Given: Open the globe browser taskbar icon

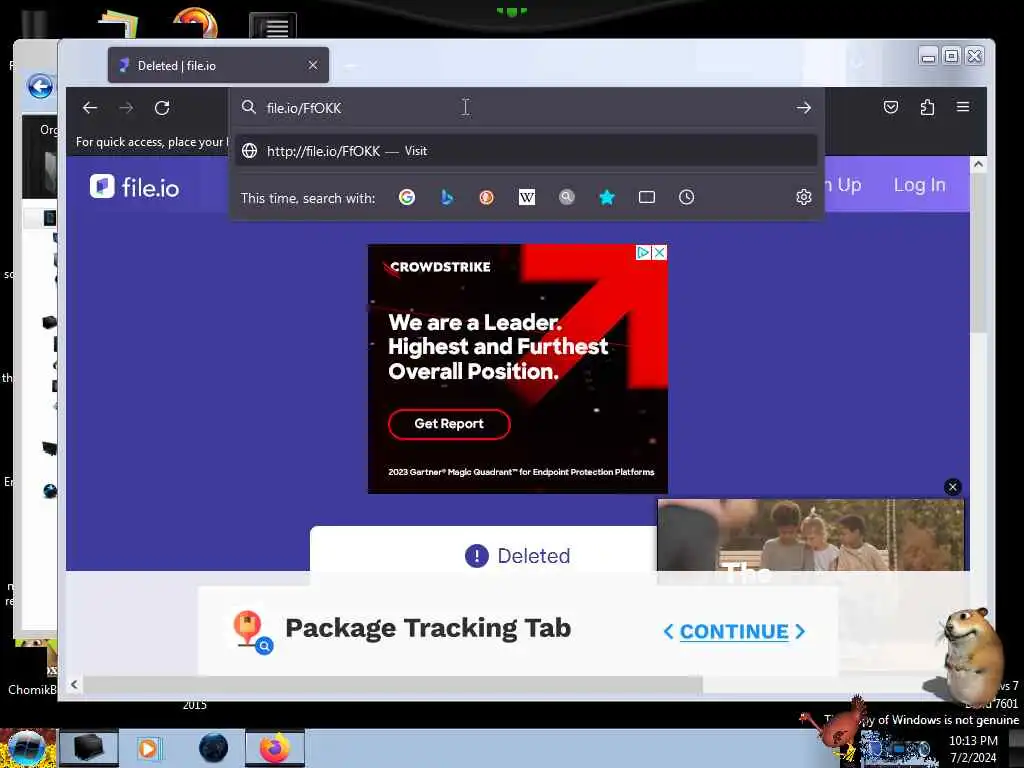Looking at the screenshot, I should point(214,748).
